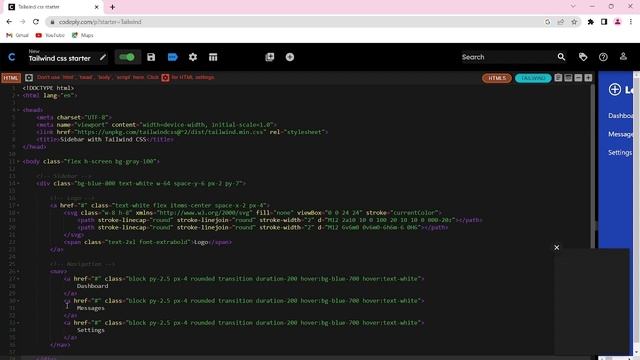Open the YouTube bookmark
This screenshot has width=640, height=360.
click(50, 36)
